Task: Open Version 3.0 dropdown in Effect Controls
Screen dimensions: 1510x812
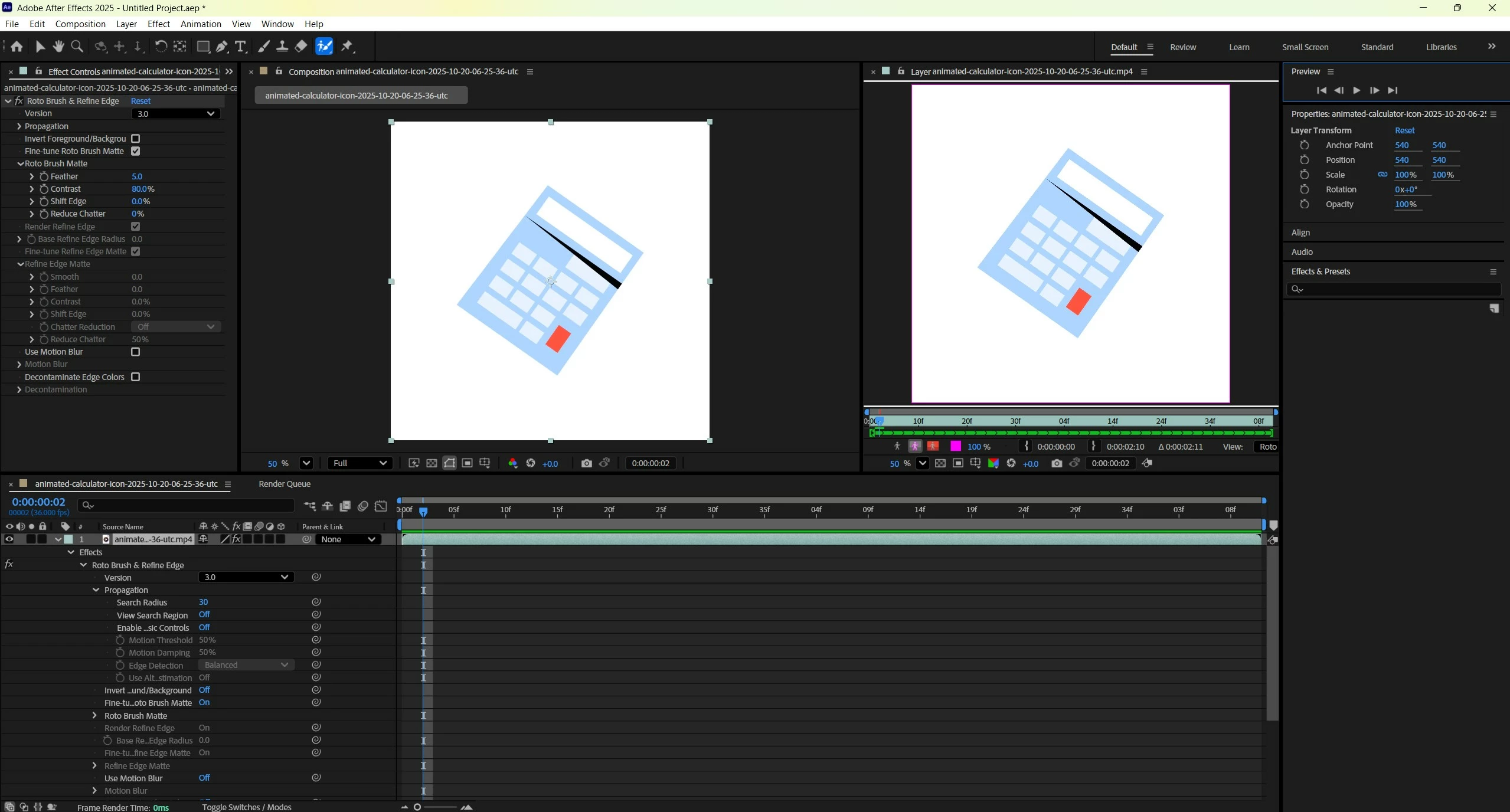Action: [x=175, y=113]
